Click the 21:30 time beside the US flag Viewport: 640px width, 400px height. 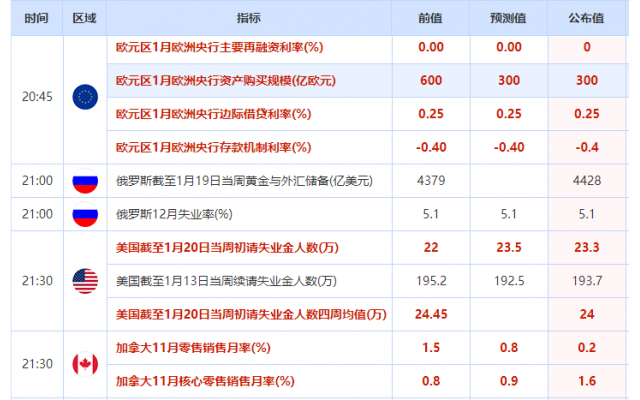pyautogui.click(x=37, y=281)
